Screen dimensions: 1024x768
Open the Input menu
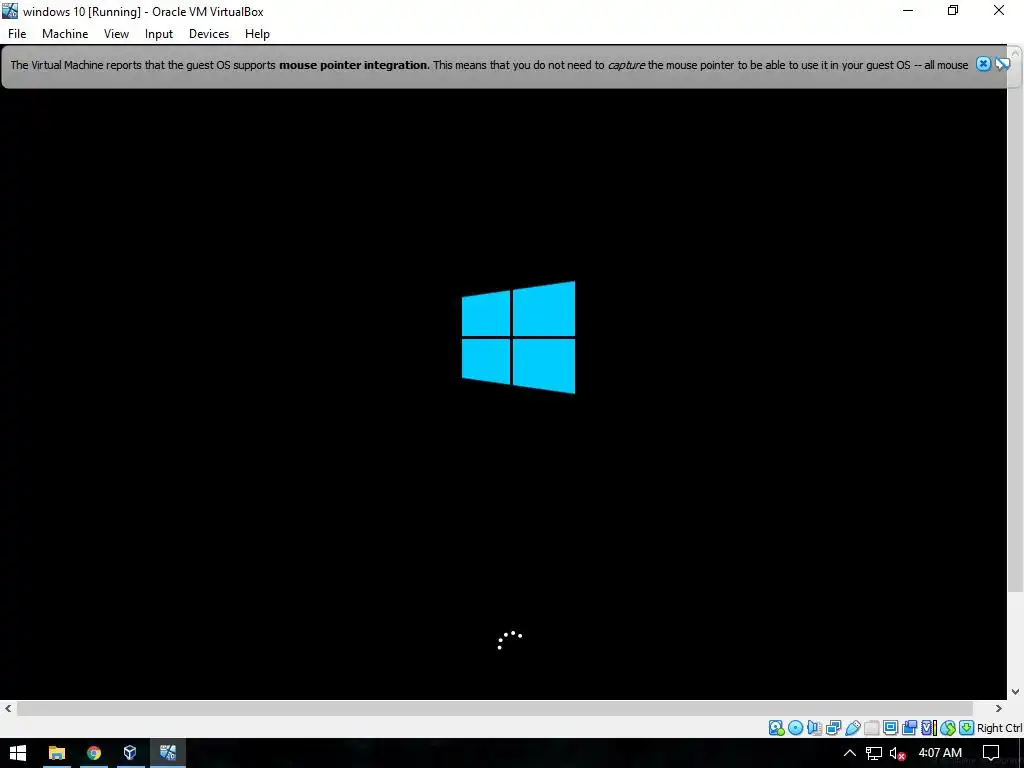tap(159, 34)
